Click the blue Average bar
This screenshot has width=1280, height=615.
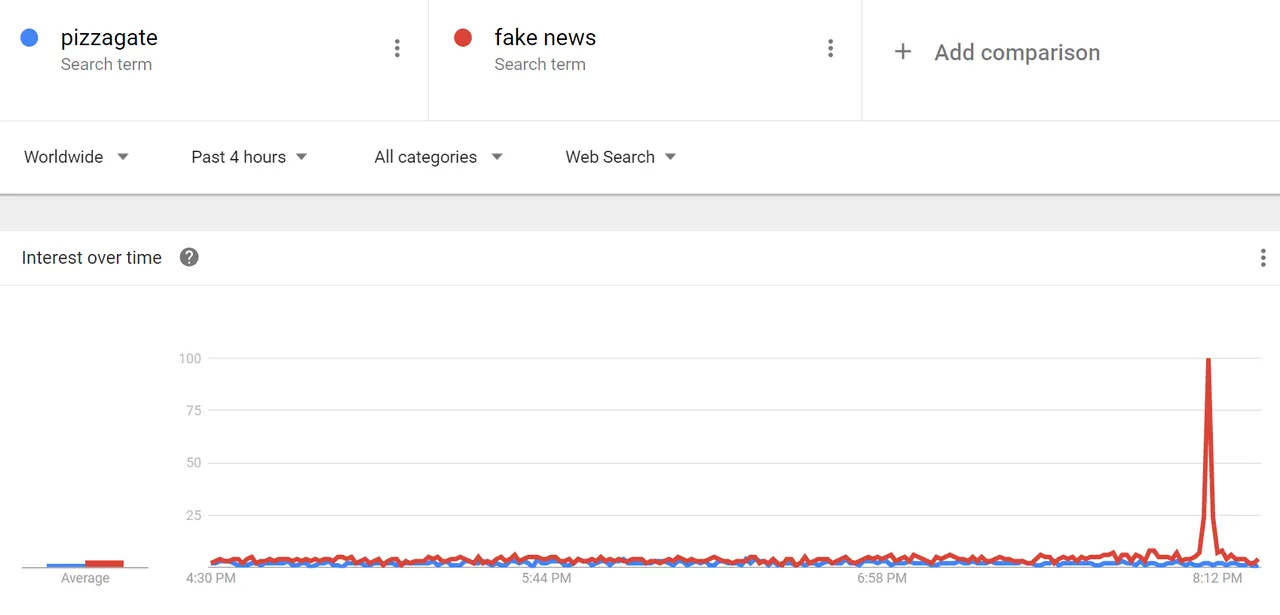(65, 566)
